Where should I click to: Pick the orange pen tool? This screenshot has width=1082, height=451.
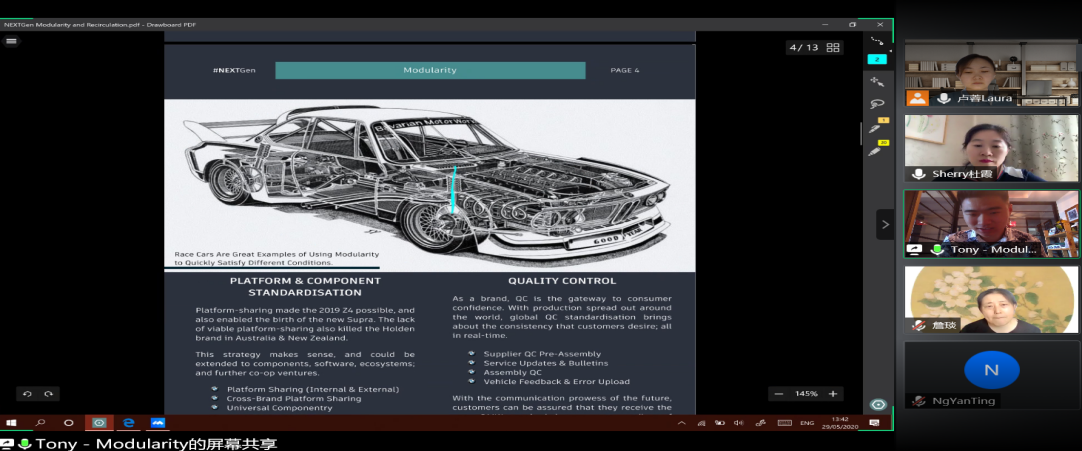[x=876, y=129]
